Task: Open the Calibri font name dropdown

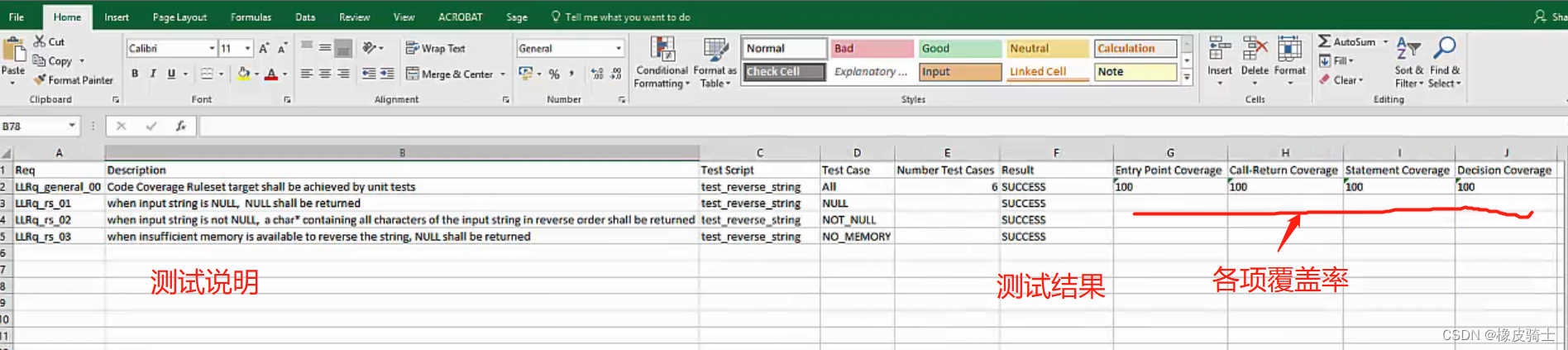Action: click(x=212, y=49)
